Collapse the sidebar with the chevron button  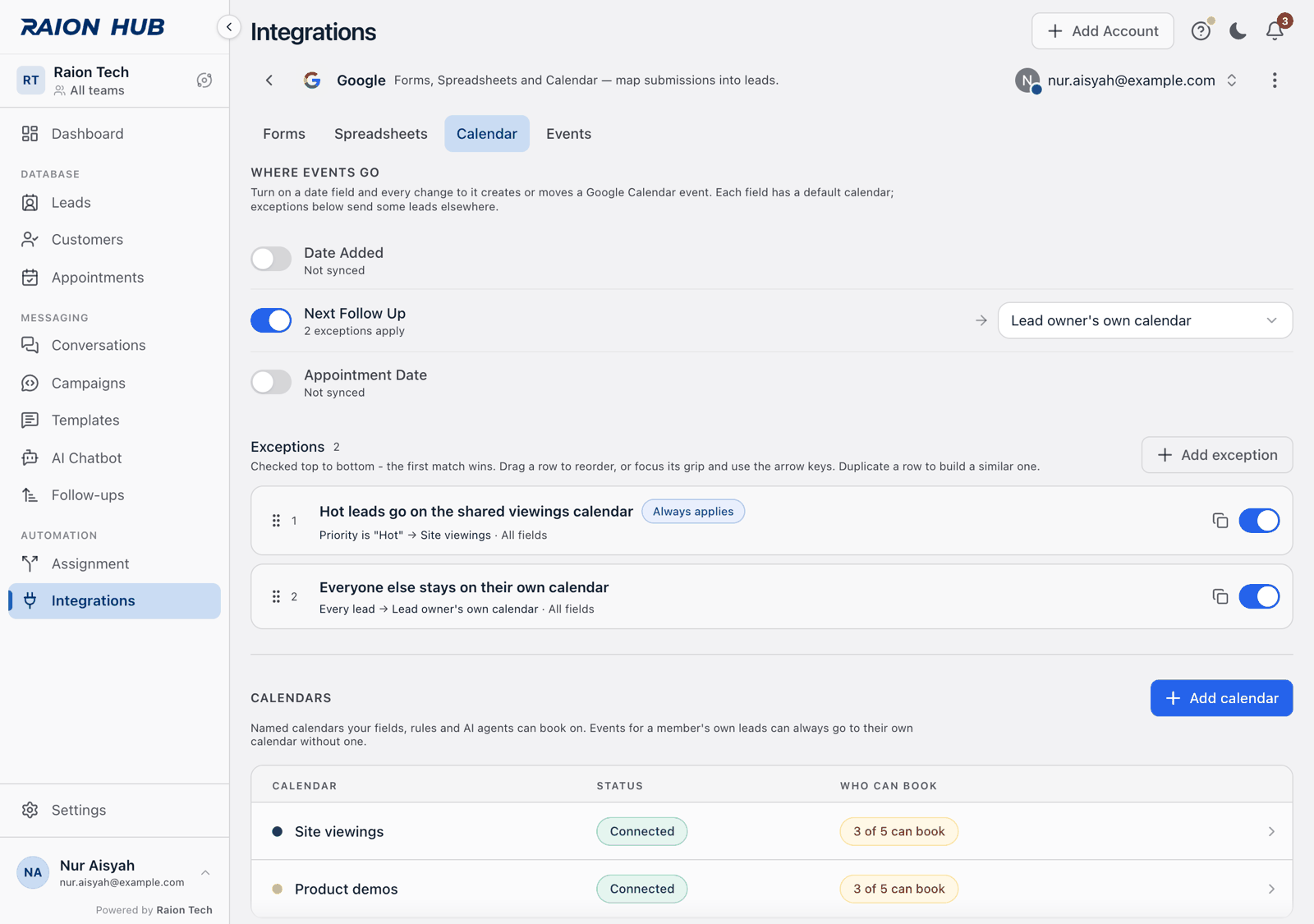point(229,27)
